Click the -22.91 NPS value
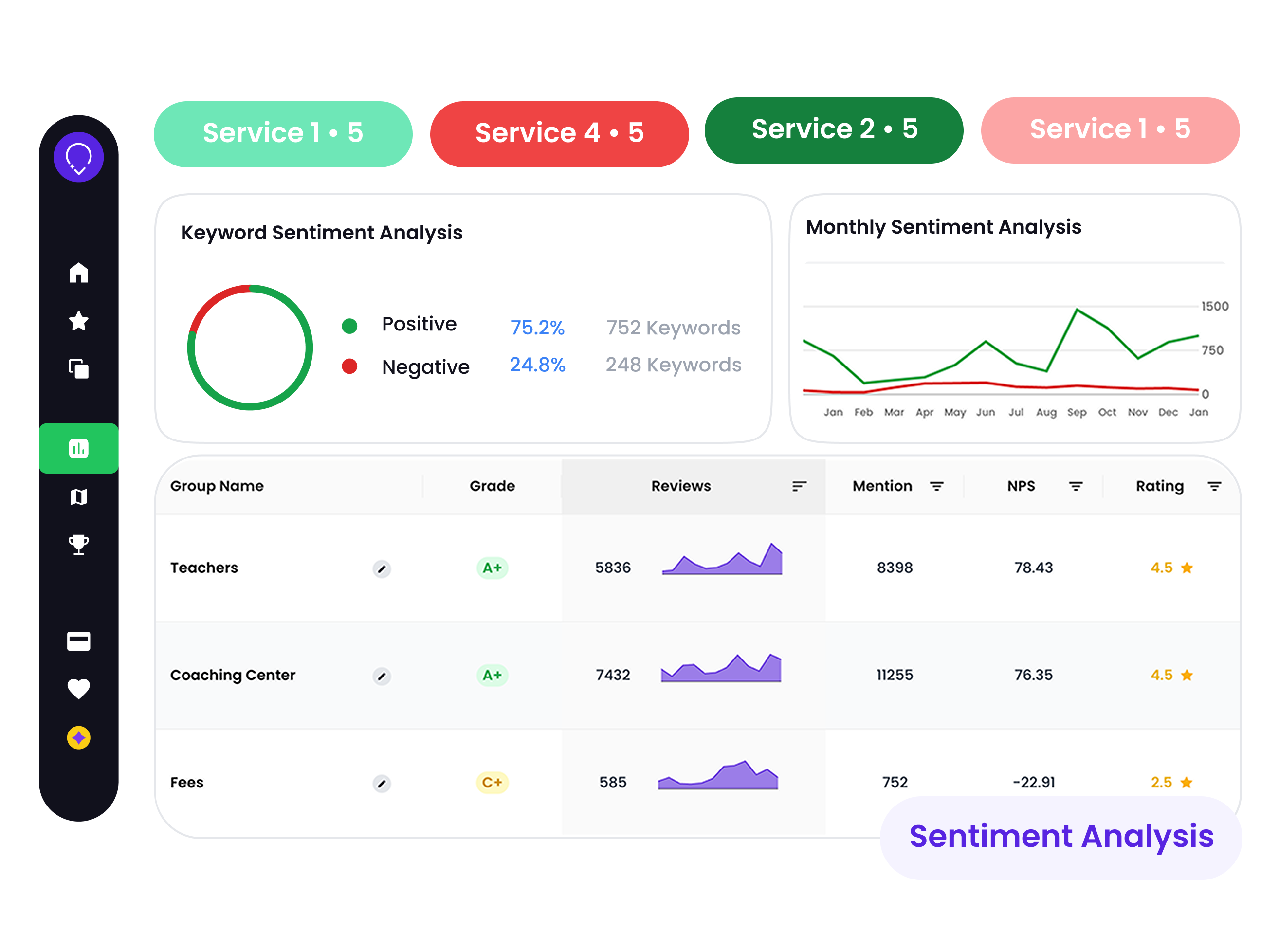The width and height of the screenshot is (1279, 952). (x=1034, y=782)
